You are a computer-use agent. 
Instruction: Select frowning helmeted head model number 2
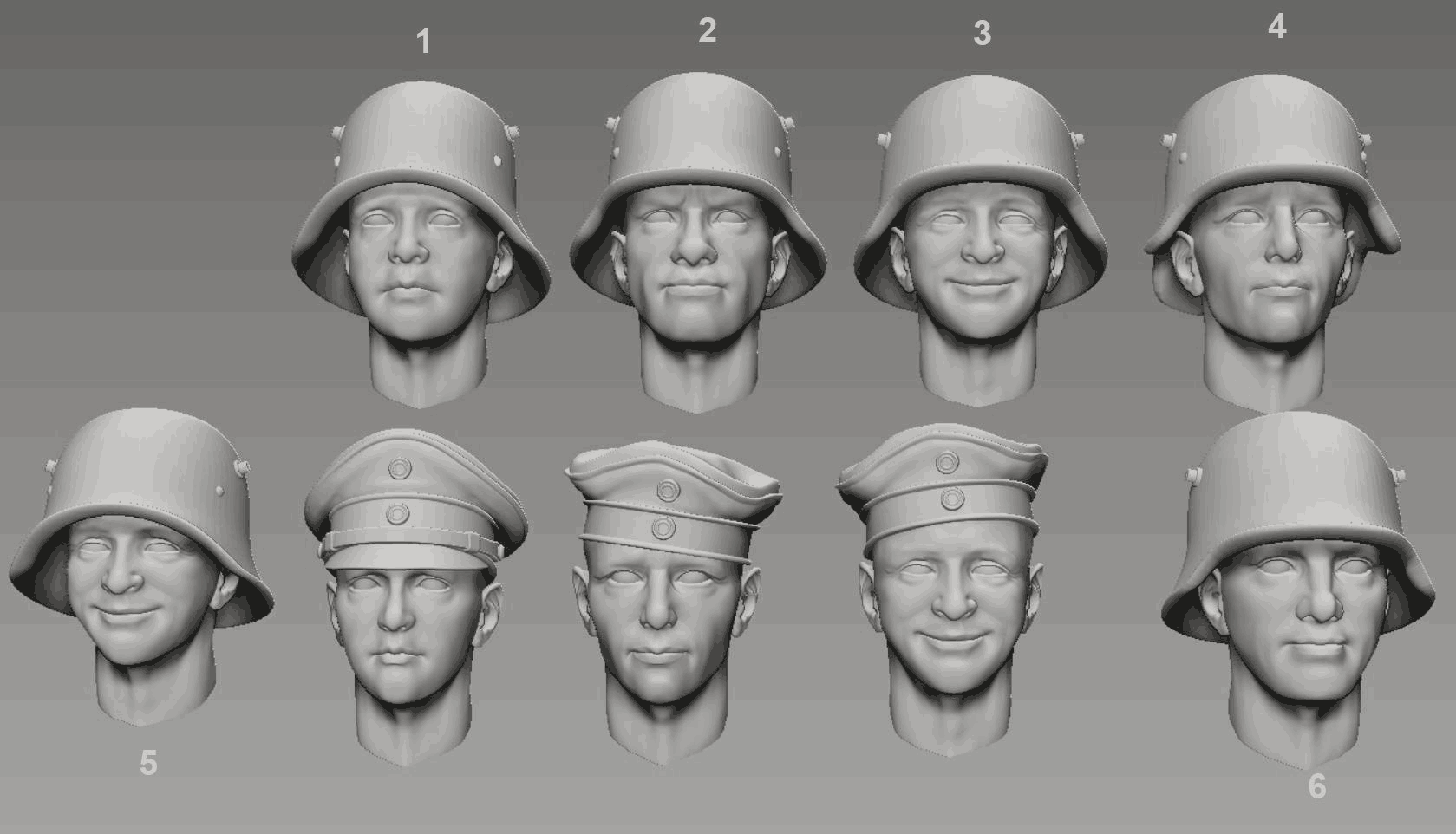point(698,243)
